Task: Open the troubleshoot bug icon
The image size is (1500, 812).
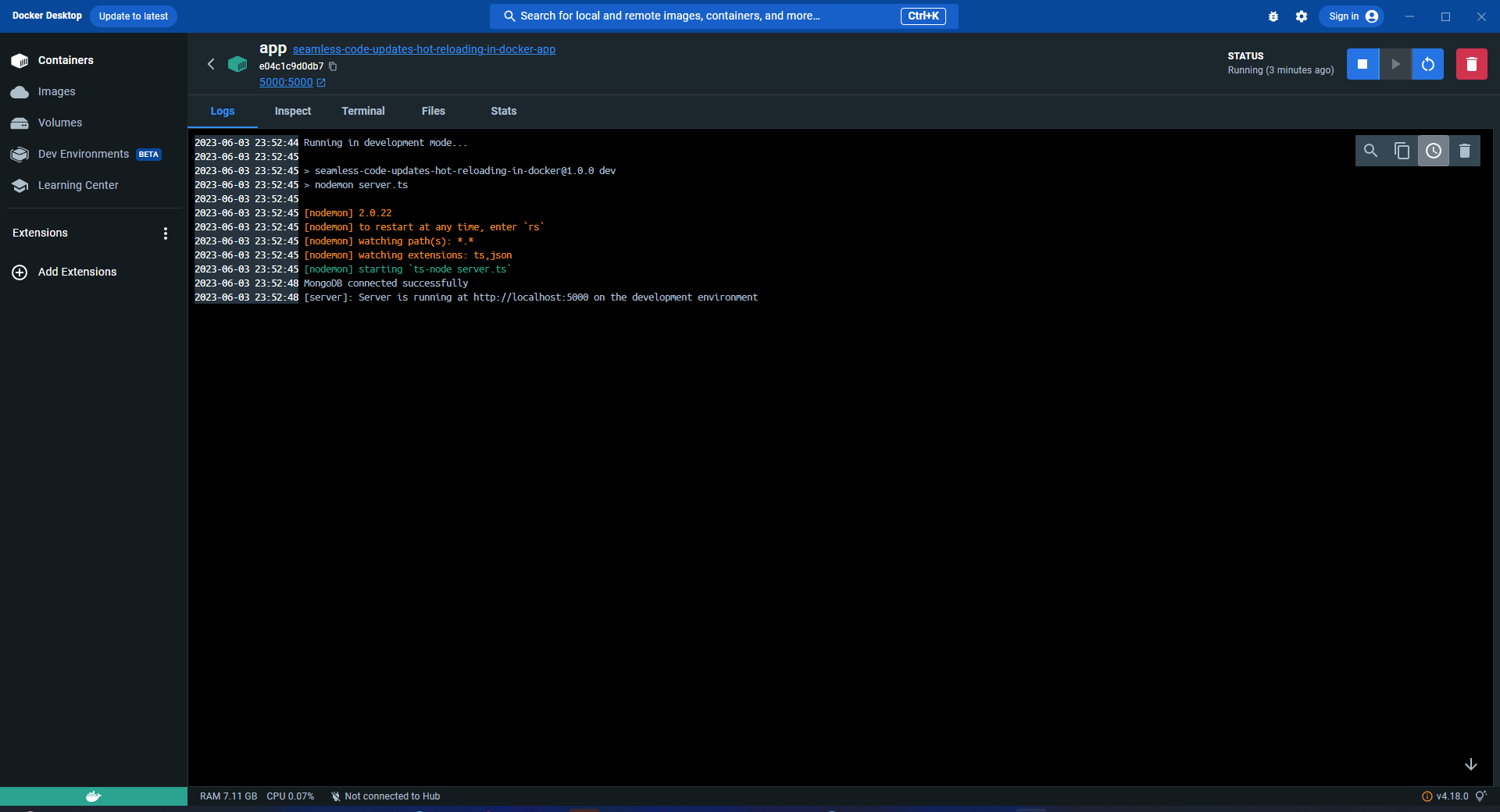Action: [1273, 16]
